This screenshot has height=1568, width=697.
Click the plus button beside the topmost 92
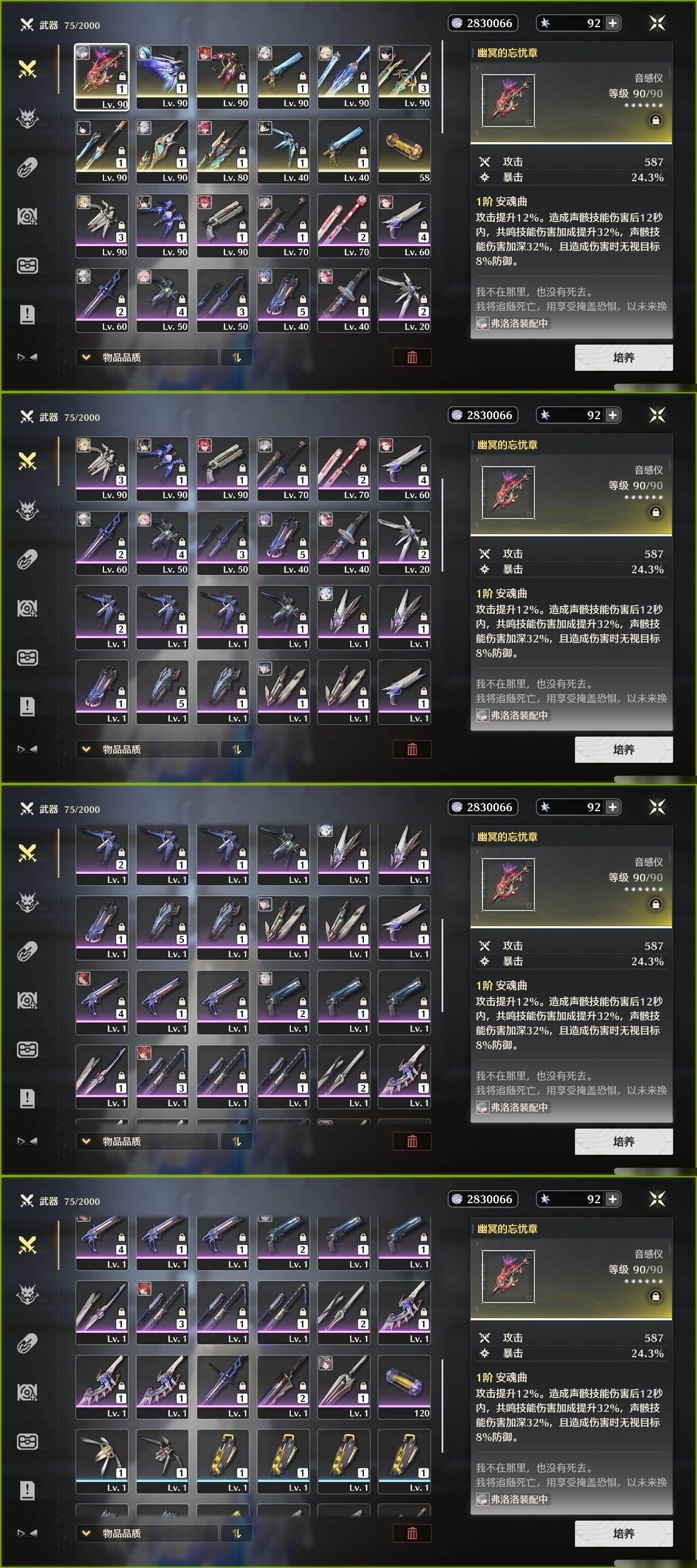pyautogui.click(x=613, y=23)
